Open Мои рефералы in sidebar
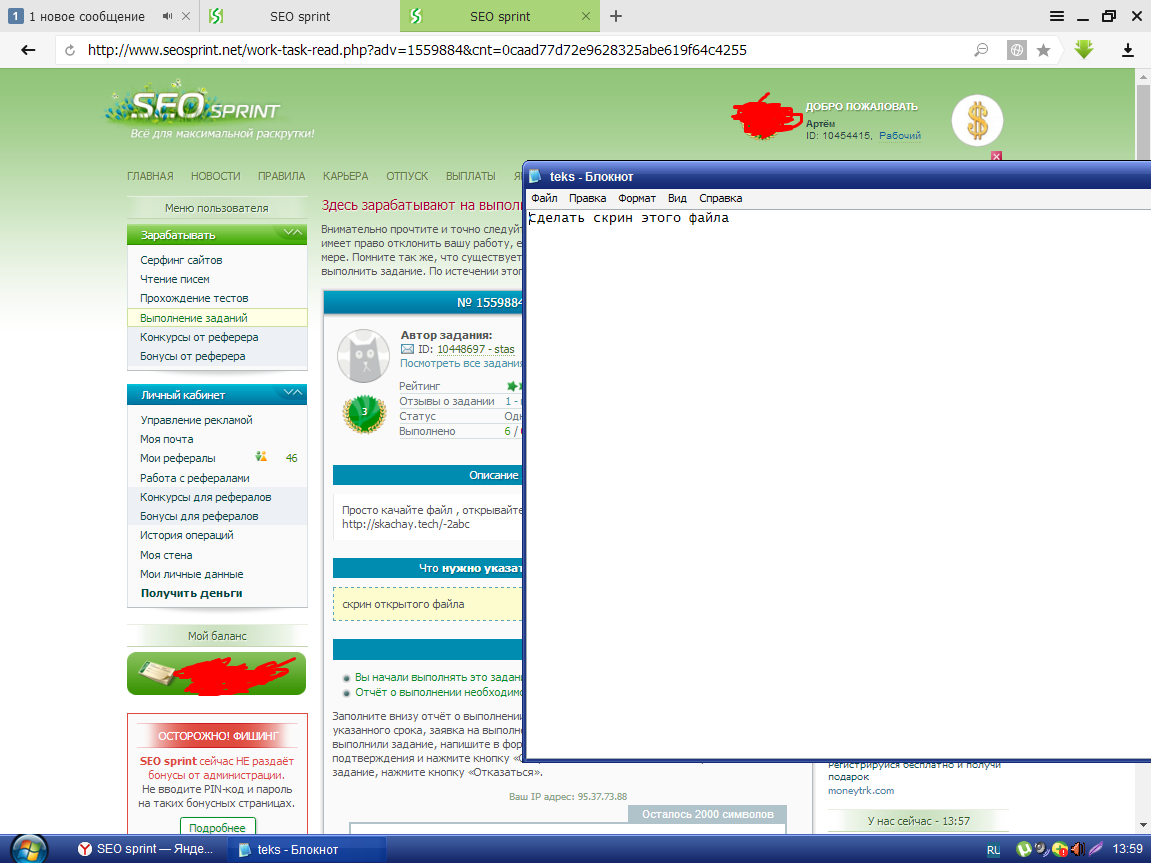Screen dimensions: 1151x863 (x=178, y=458)
